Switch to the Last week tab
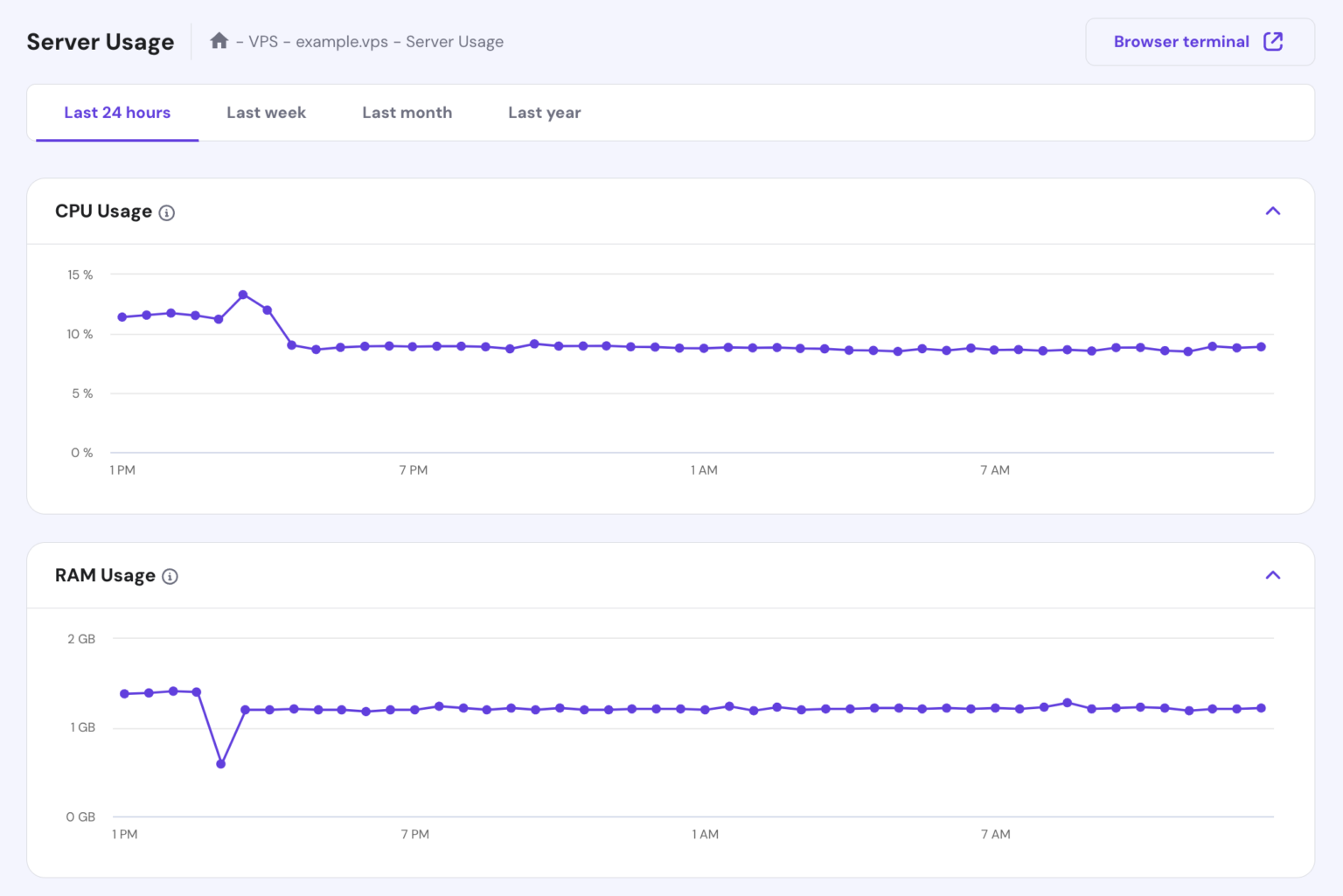The height and width of the screenshot is (896, 1343). click(266, 112)
